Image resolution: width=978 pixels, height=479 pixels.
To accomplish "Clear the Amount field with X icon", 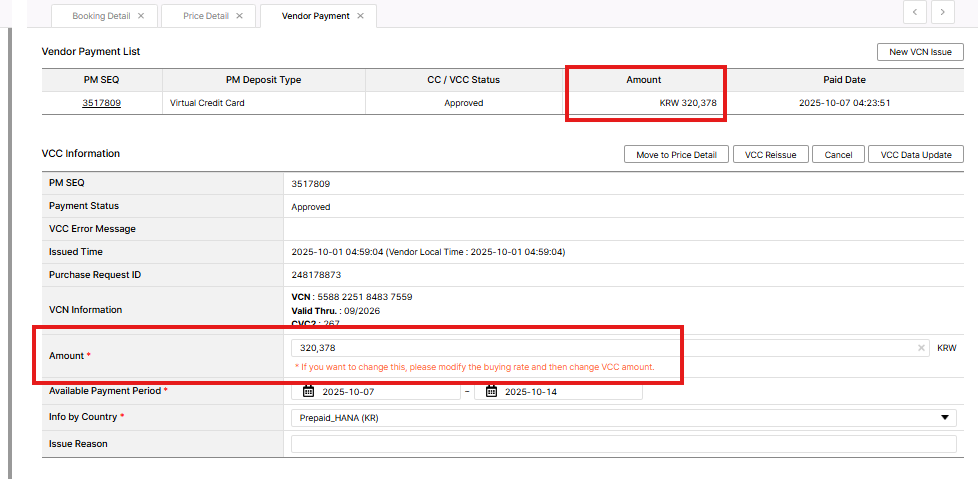I will pos(921,348).
